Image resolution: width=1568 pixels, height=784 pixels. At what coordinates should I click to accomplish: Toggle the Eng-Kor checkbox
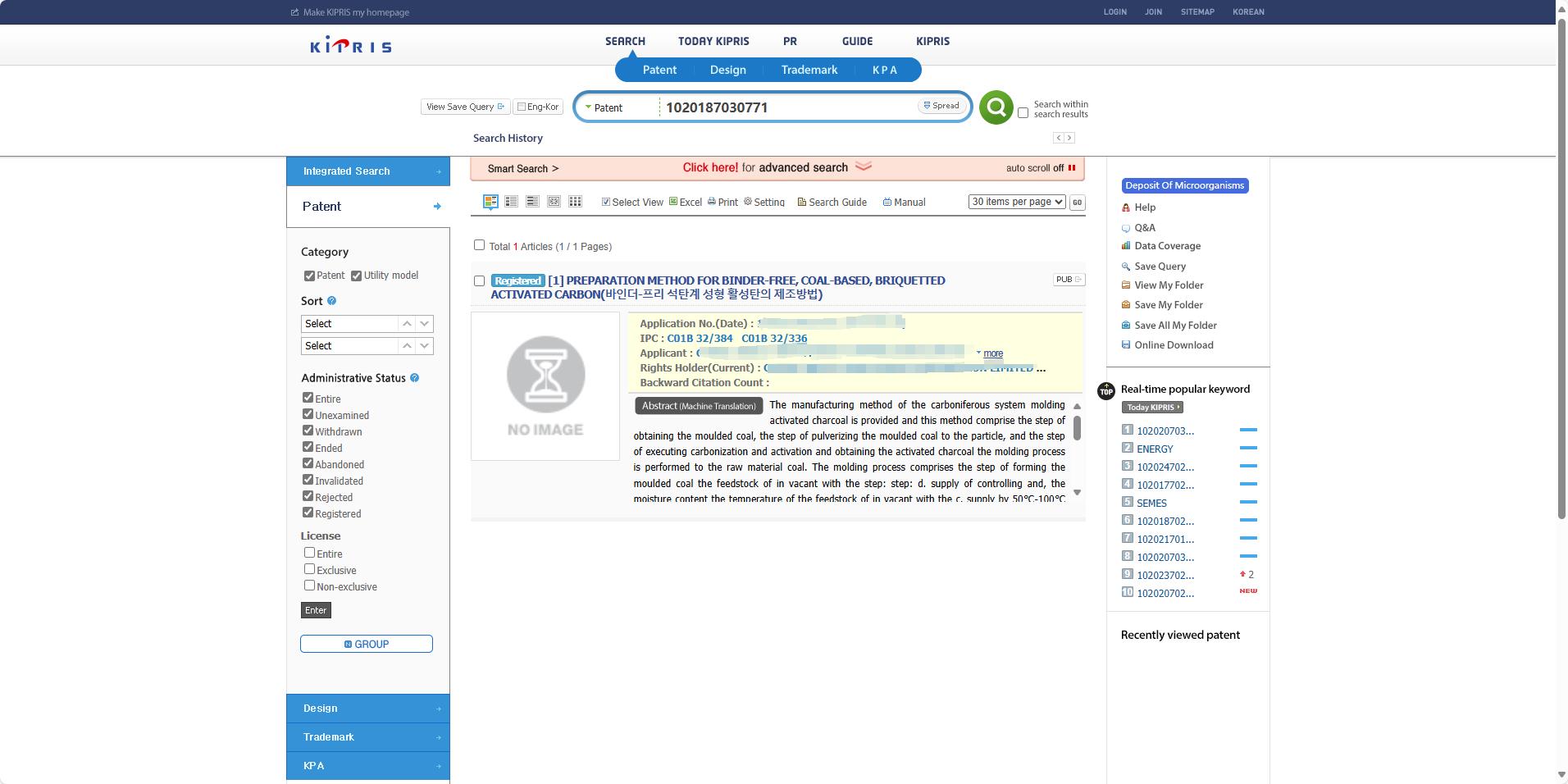[x=522, y=107]
